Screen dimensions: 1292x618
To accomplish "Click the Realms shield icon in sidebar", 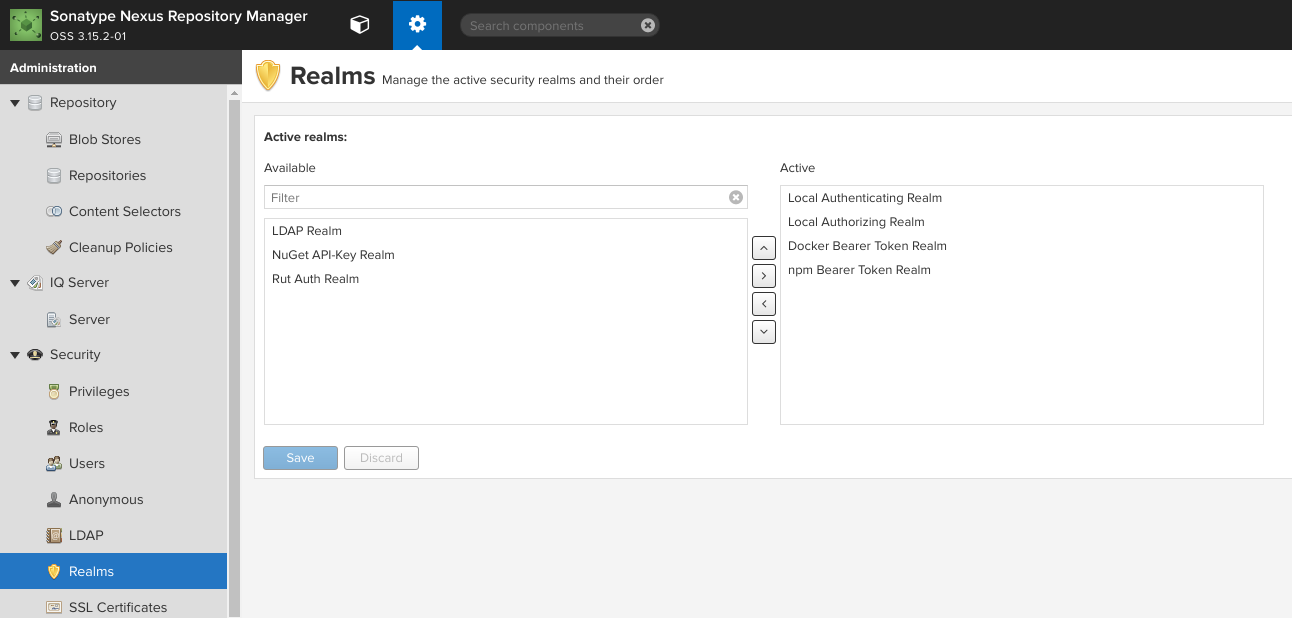I will click(54, 572).
